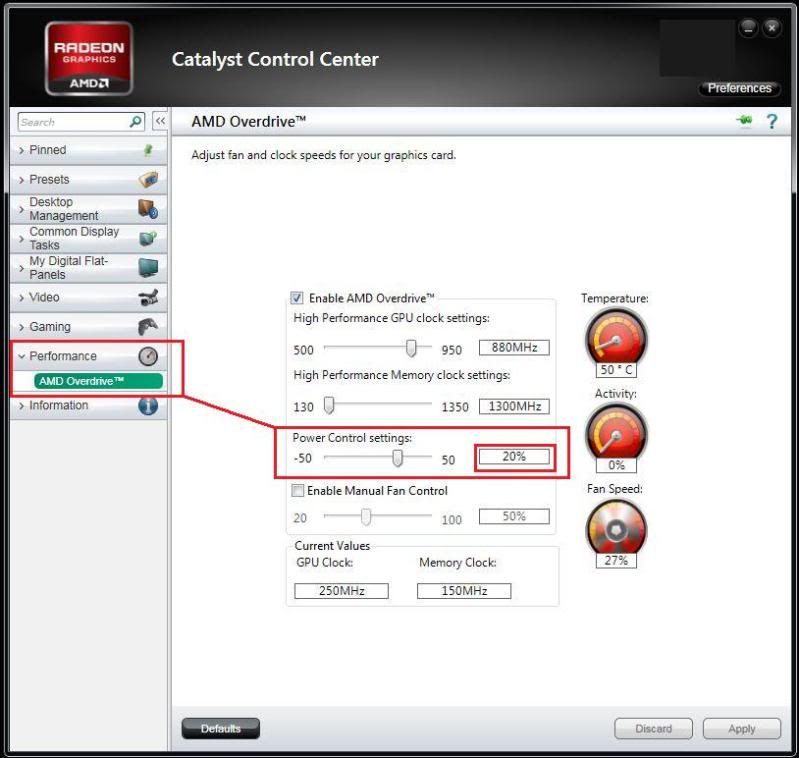Click the Common Display Tasks icon
This screenshot has height=758, width=799.
point(148,238)
